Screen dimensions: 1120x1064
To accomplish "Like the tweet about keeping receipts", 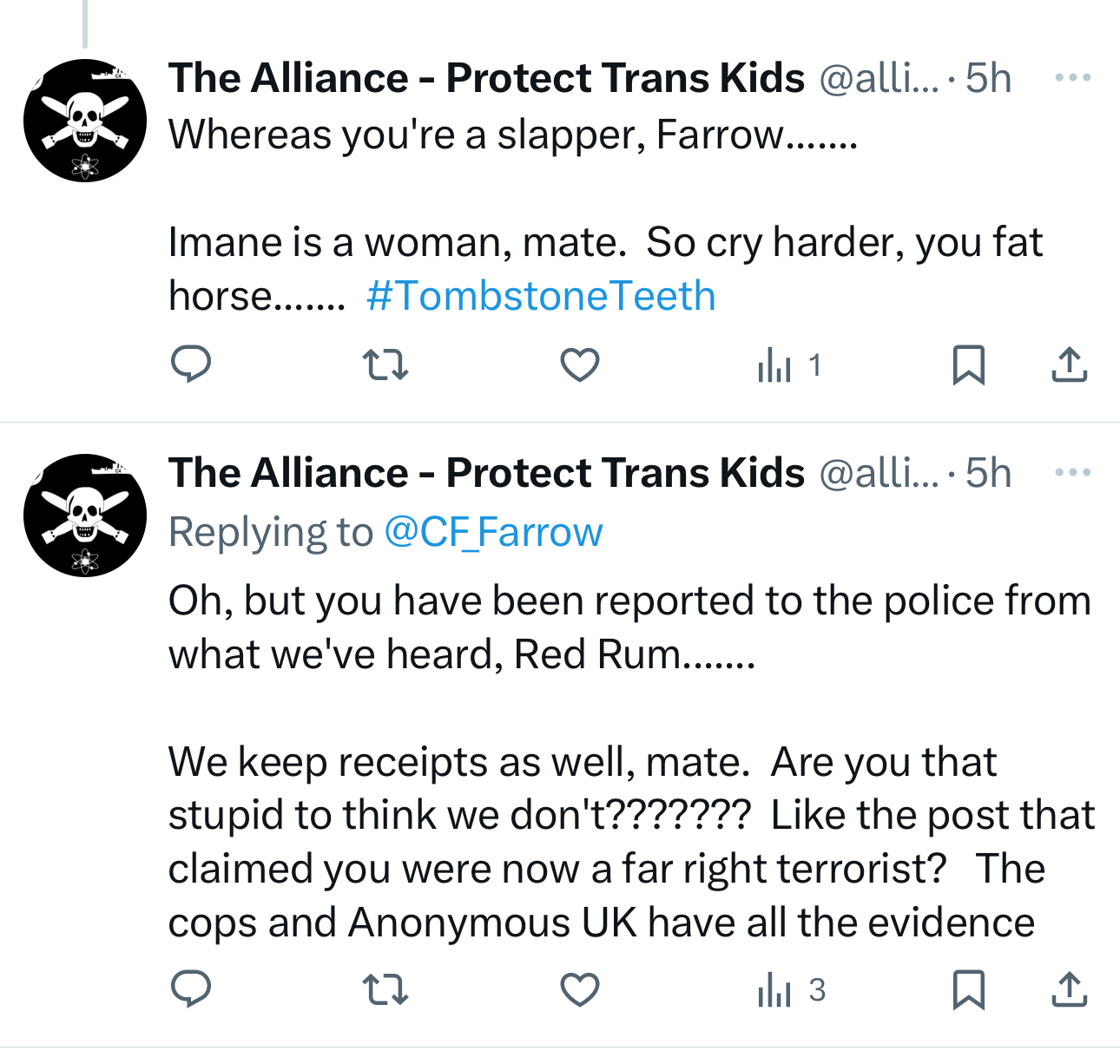I will 579,989.
